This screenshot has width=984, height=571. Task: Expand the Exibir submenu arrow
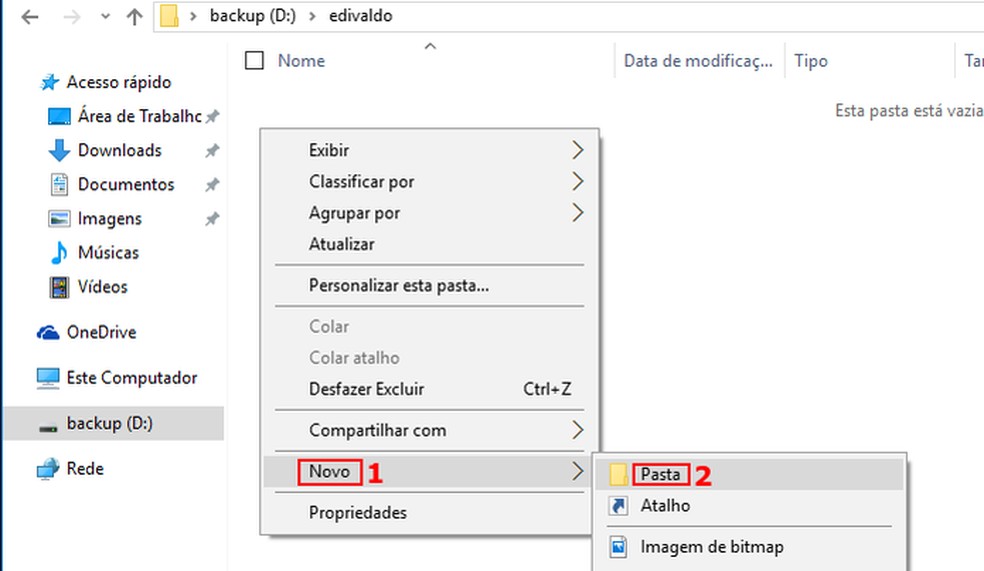pos(577,150)
